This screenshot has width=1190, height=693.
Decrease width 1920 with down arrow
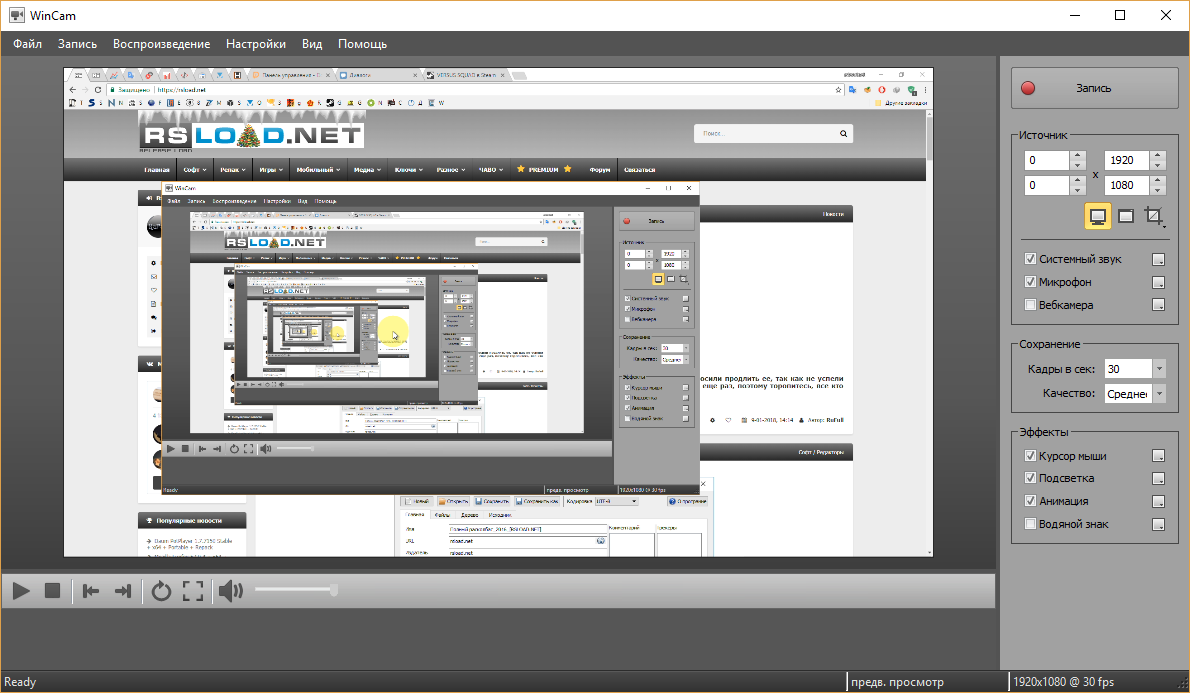pos(1157,165)
